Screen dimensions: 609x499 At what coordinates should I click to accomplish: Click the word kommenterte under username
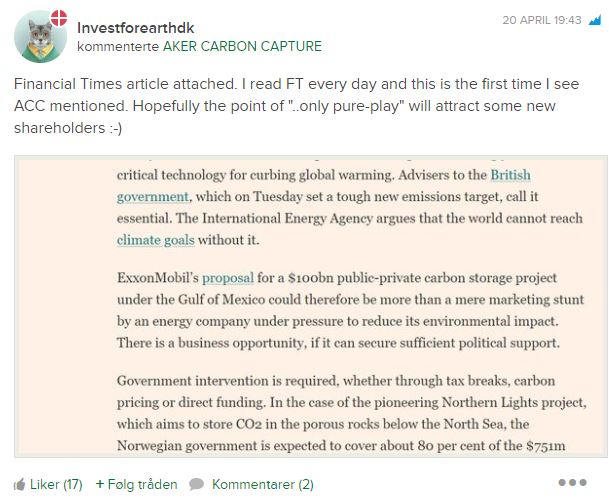pos(114,46)
